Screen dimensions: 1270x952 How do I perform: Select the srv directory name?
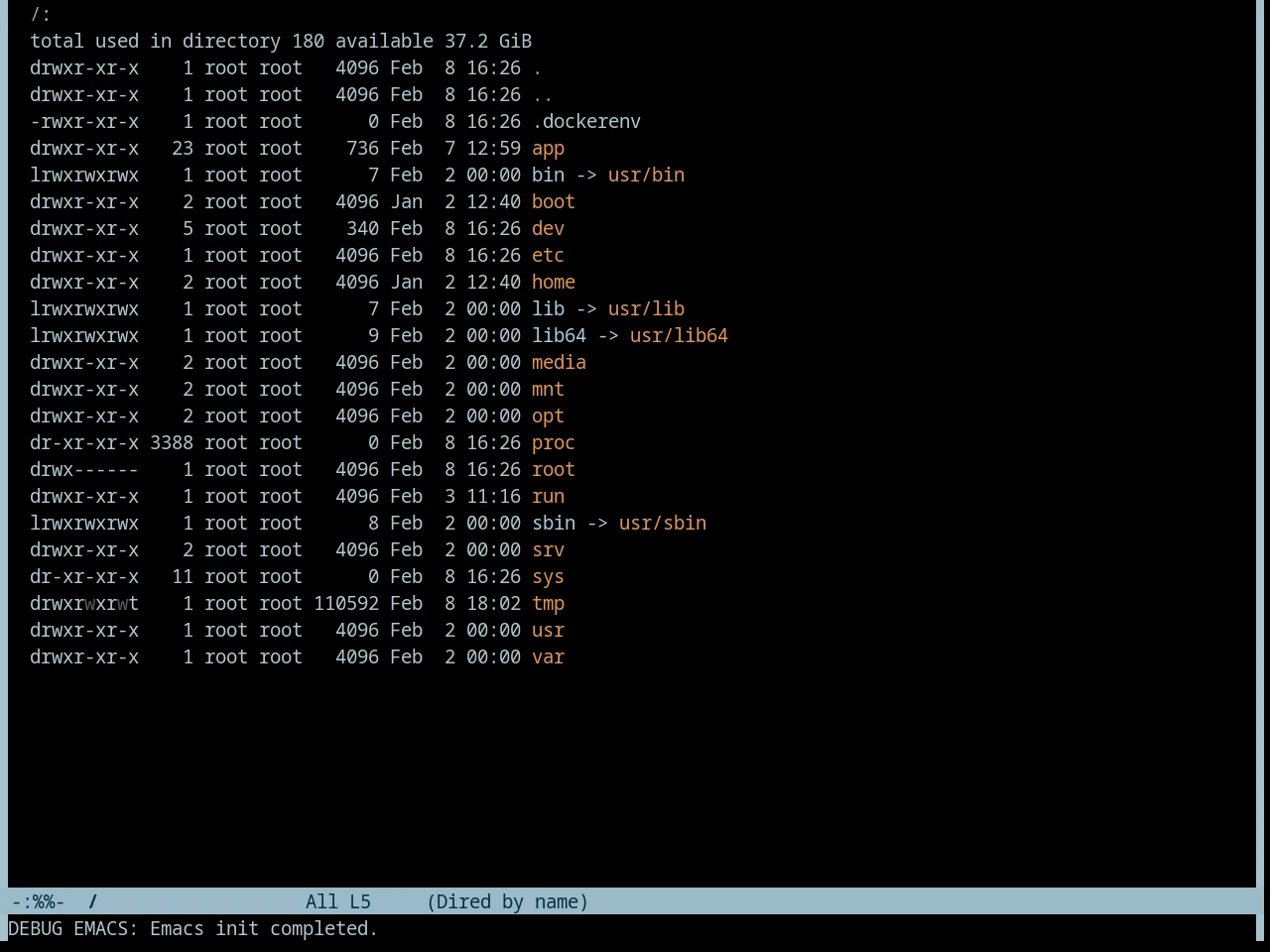point(548,550)
